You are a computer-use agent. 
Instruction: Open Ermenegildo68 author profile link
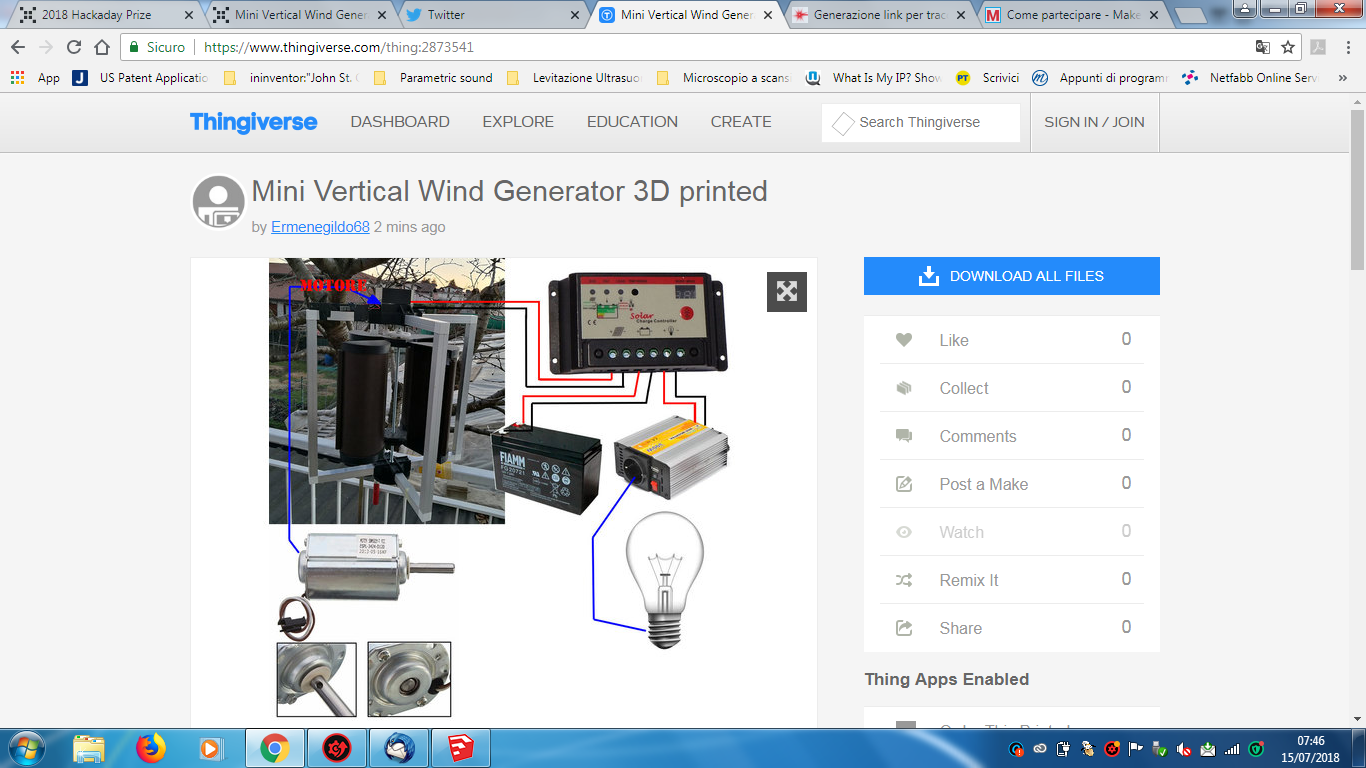pyautogui.click(x=320, y=227)
